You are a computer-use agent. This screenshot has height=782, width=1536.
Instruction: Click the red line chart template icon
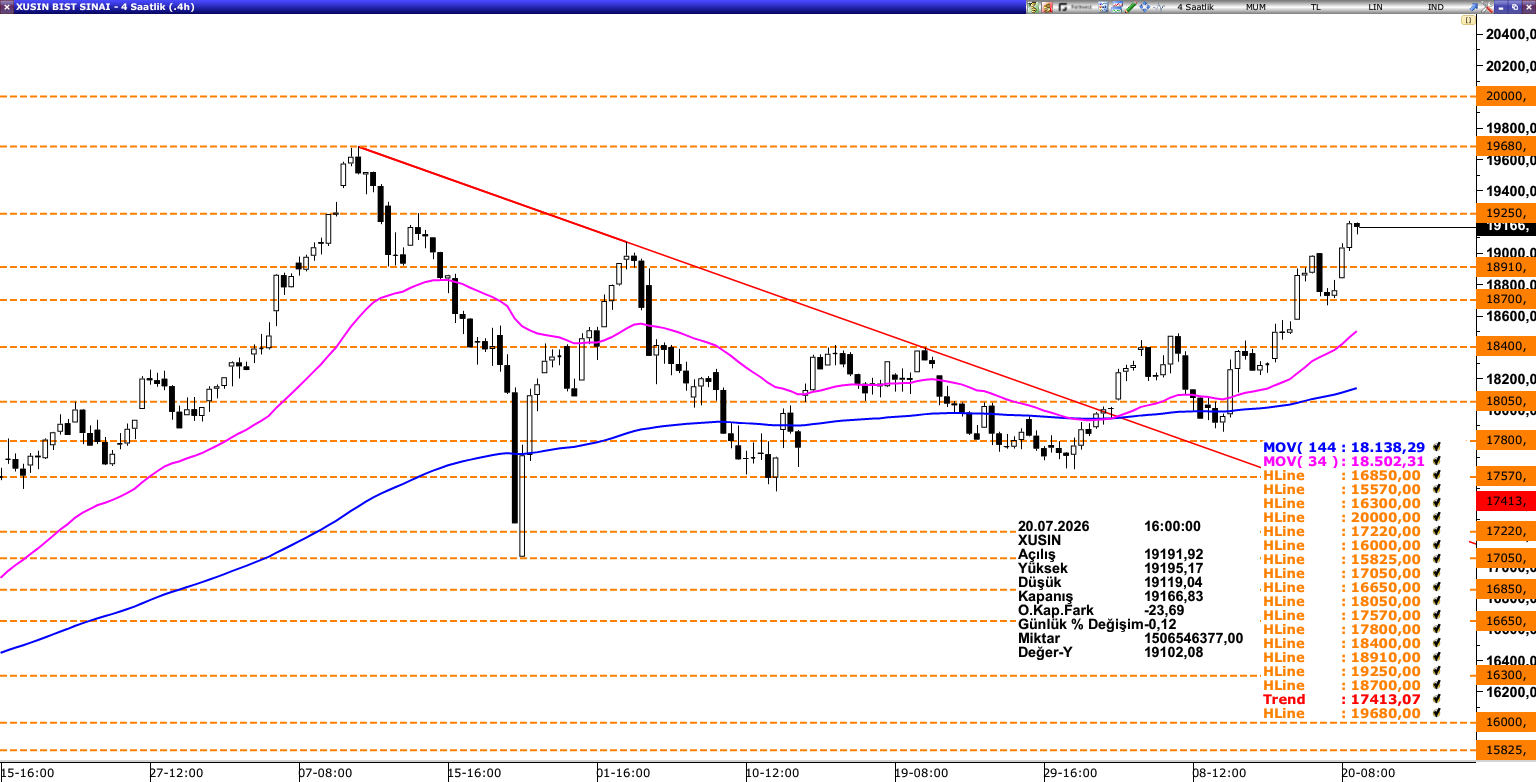pos(1117,7)
